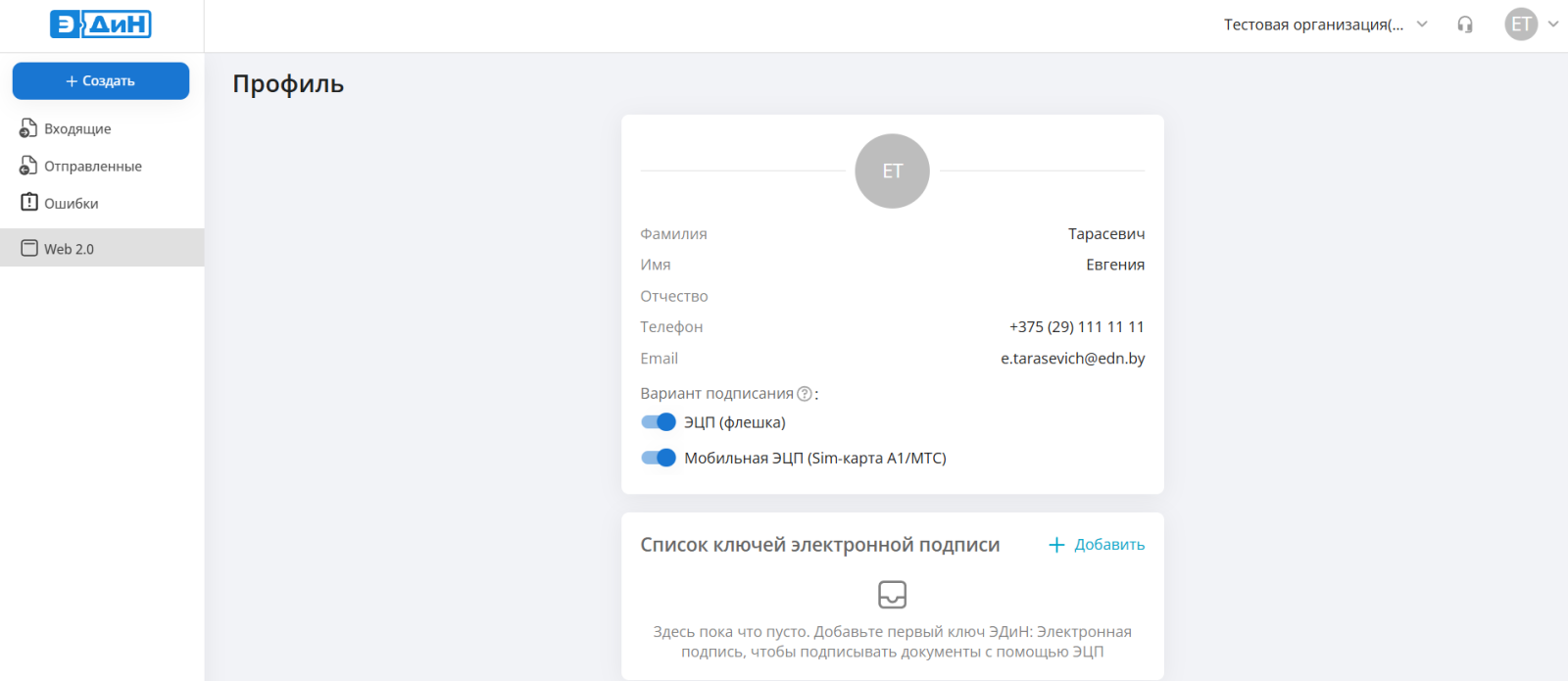Click the ET avatar in top bar
This screenshot has height=681, width=1568.
pos(1520,24)
